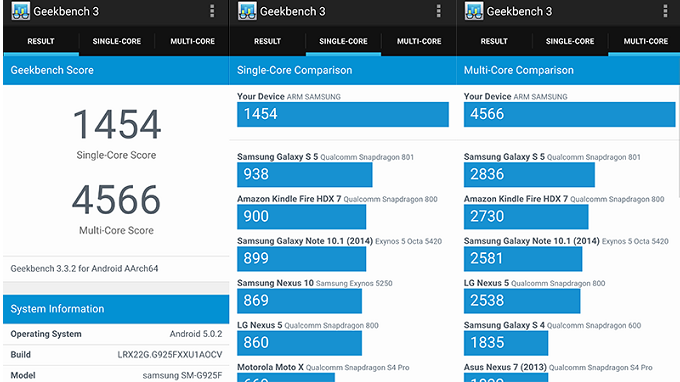The height and width of the screenshot is (382, 680).
Task: Click Single-Core Score label
Action: click(x=116, y=155)
